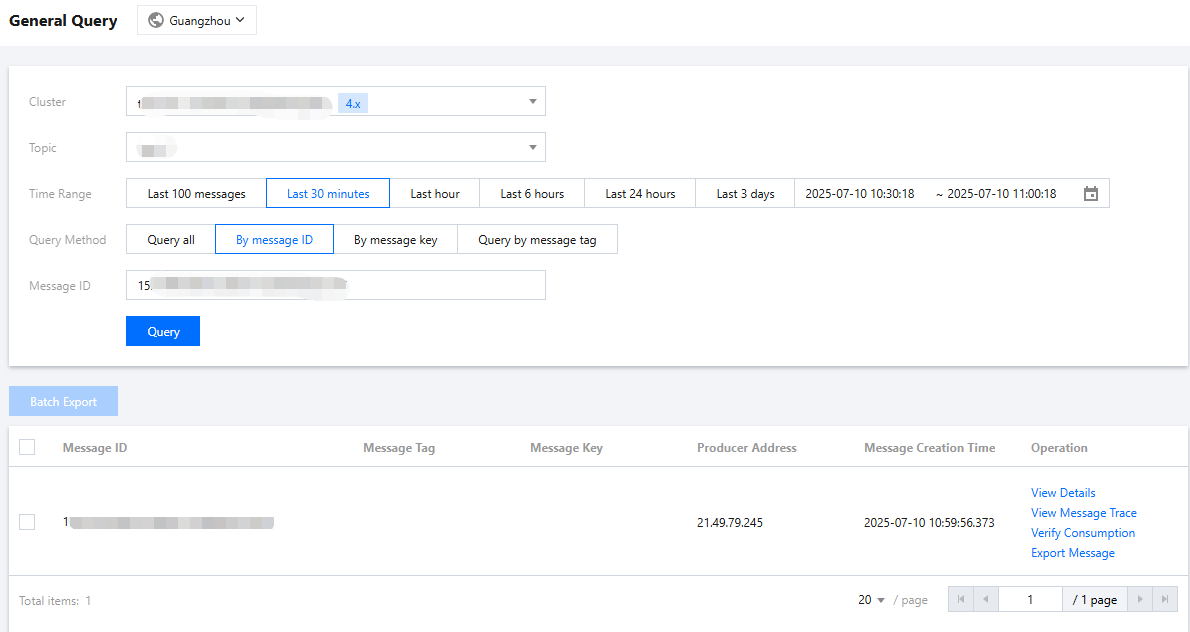Choose Last 100 messages range

[x=196, y=194]
